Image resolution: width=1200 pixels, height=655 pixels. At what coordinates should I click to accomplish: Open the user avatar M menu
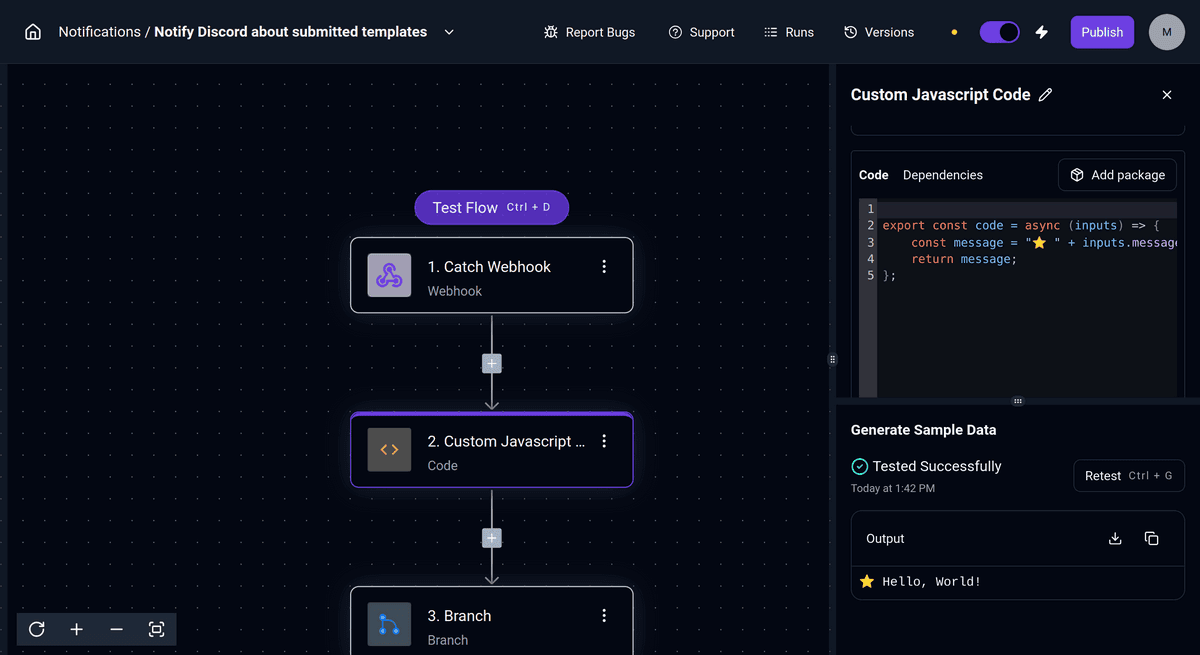point(1167,32)
